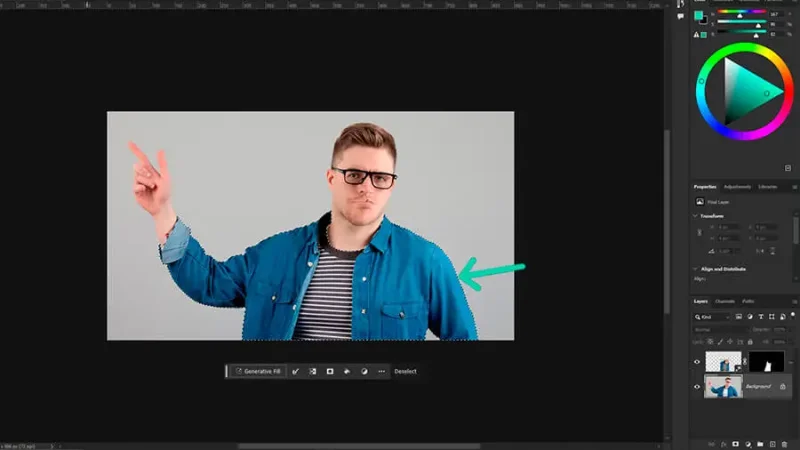
Task: Select the Properties tab
Action: (x=705, y=187)
